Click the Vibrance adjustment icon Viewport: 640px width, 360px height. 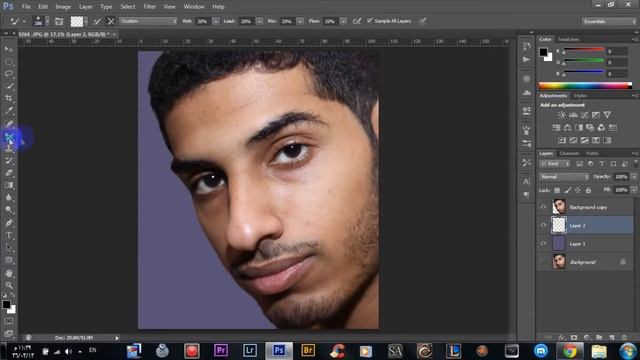click(x=607, y=115)
